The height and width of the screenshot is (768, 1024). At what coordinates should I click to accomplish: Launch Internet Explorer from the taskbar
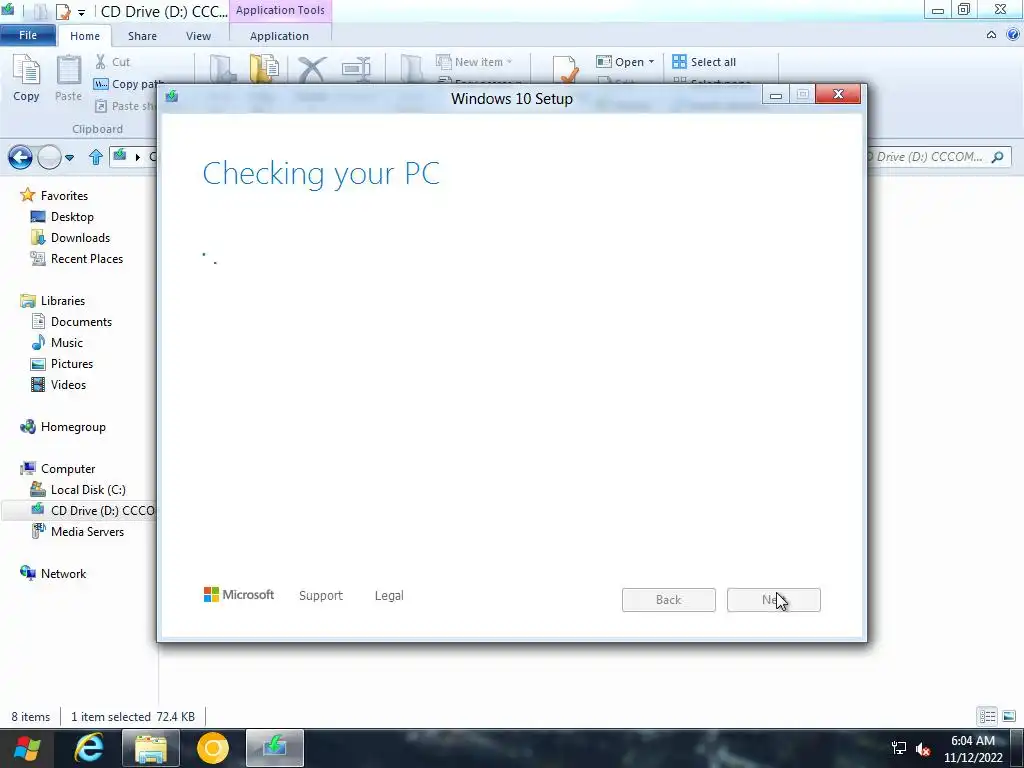(89, 748)
